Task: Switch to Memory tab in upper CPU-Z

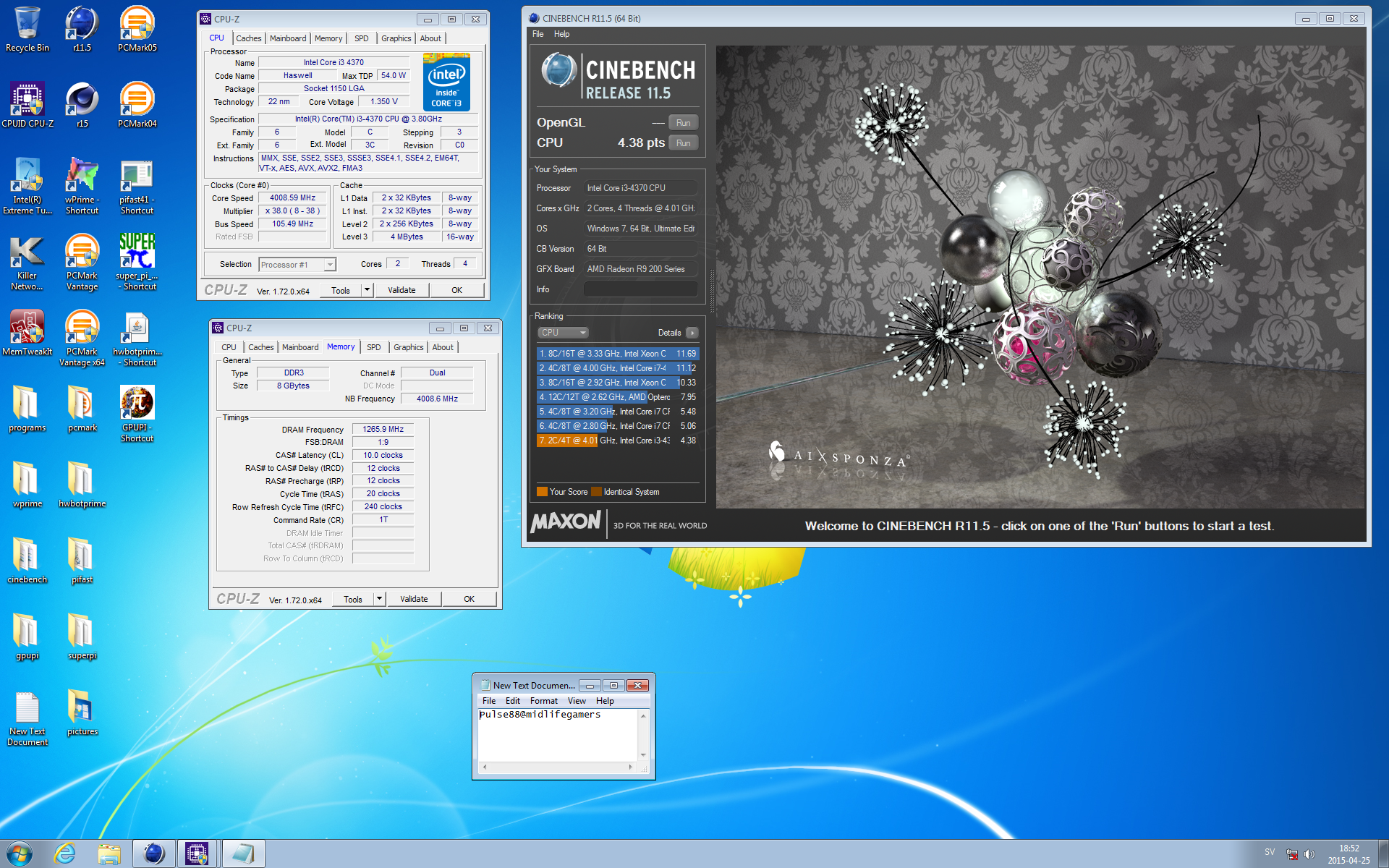Action: point(328,38)
